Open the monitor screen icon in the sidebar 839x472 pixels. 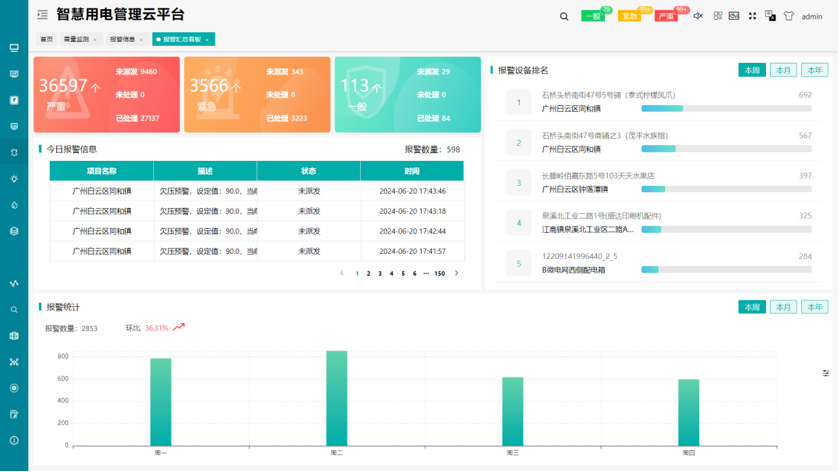pyautogui.click(x=14, y=48)
